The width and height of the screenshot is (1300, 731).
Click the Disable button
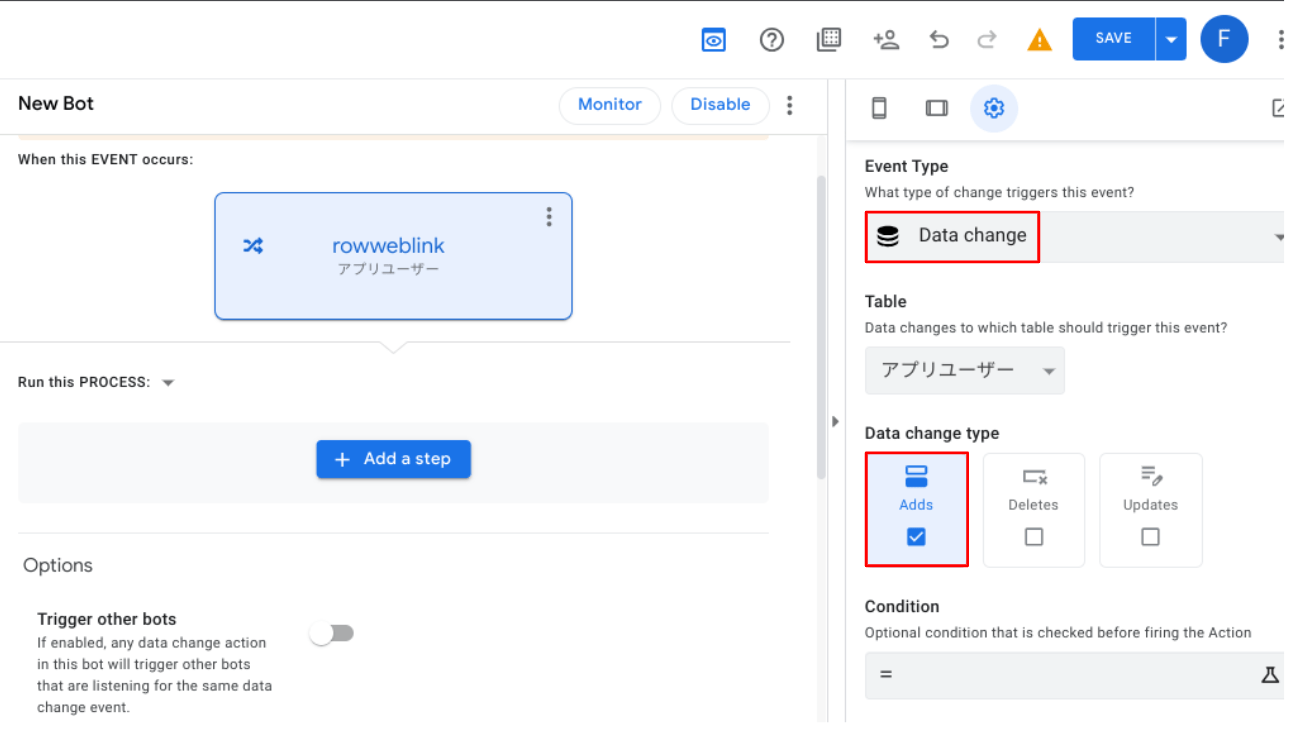point(720,105)
